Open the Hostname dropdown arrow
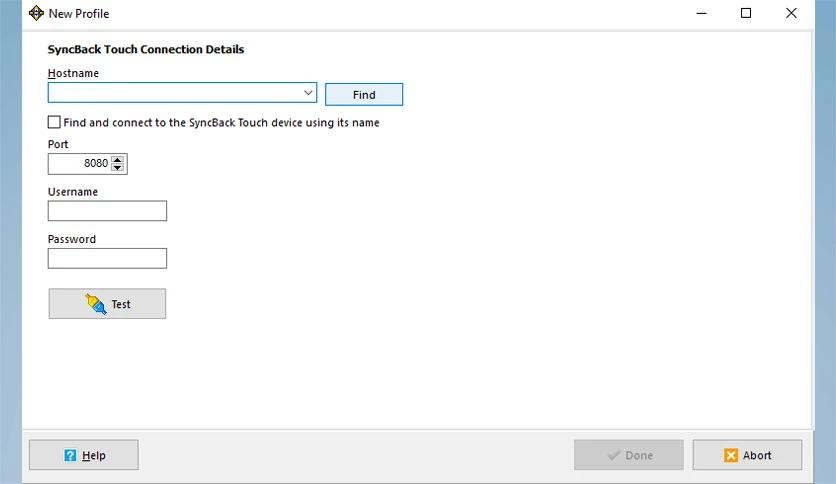This screenshot has height=484, width=836. click(x=308, y=93)
